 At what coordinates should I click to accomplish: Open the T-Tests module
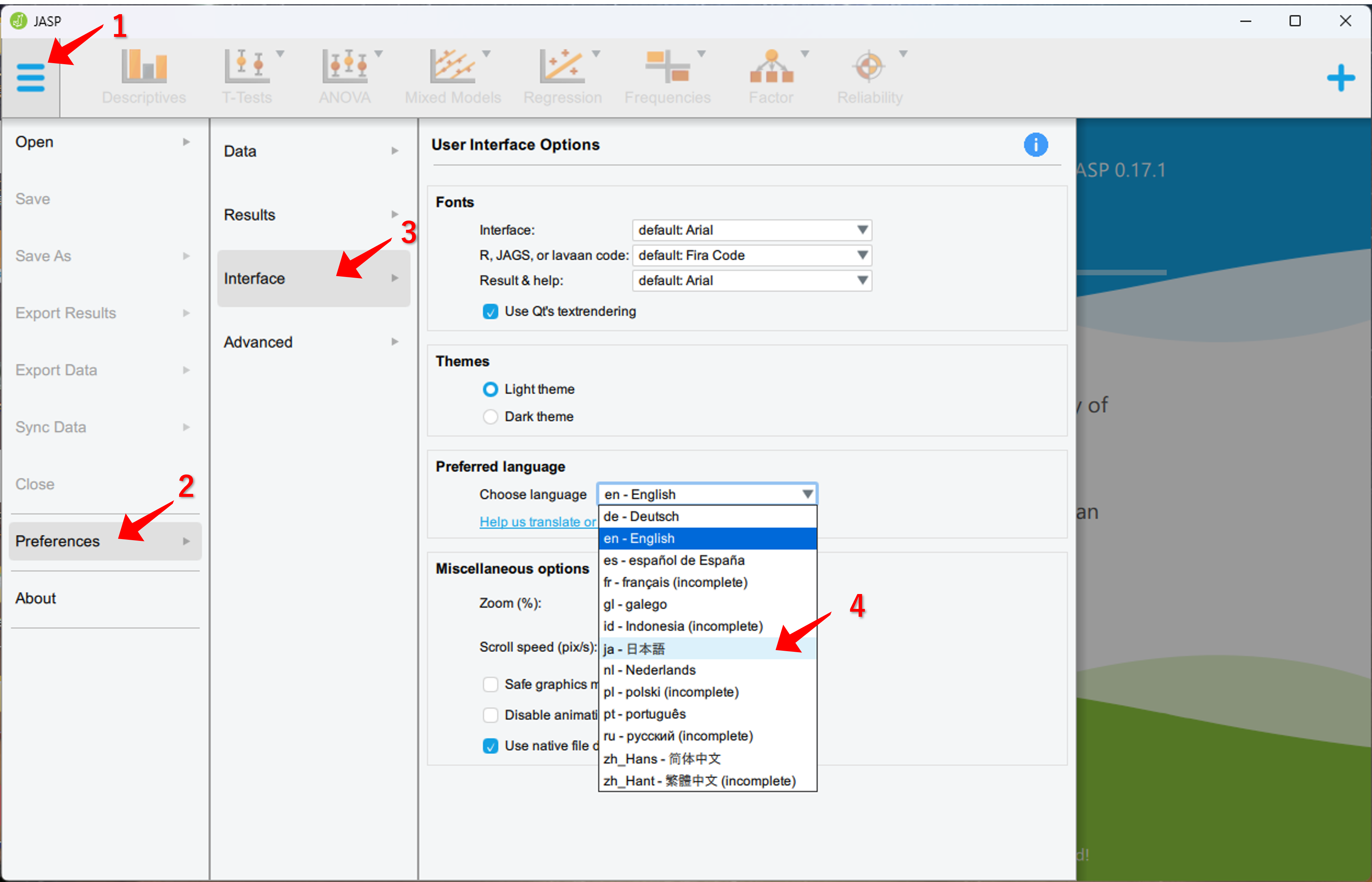click(247, 77)
